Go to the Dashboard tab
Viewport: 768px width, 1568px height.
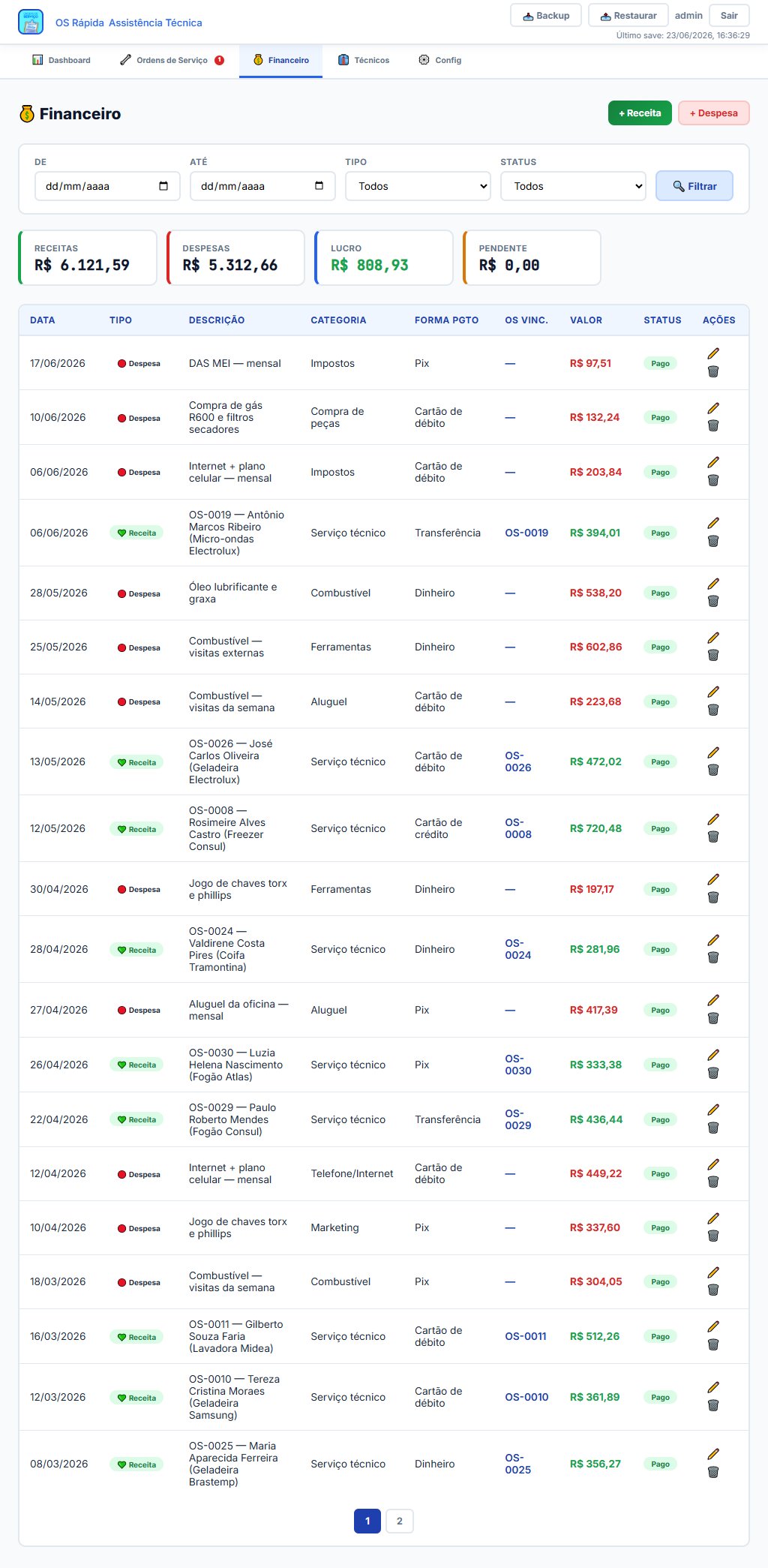coord(61,60)
